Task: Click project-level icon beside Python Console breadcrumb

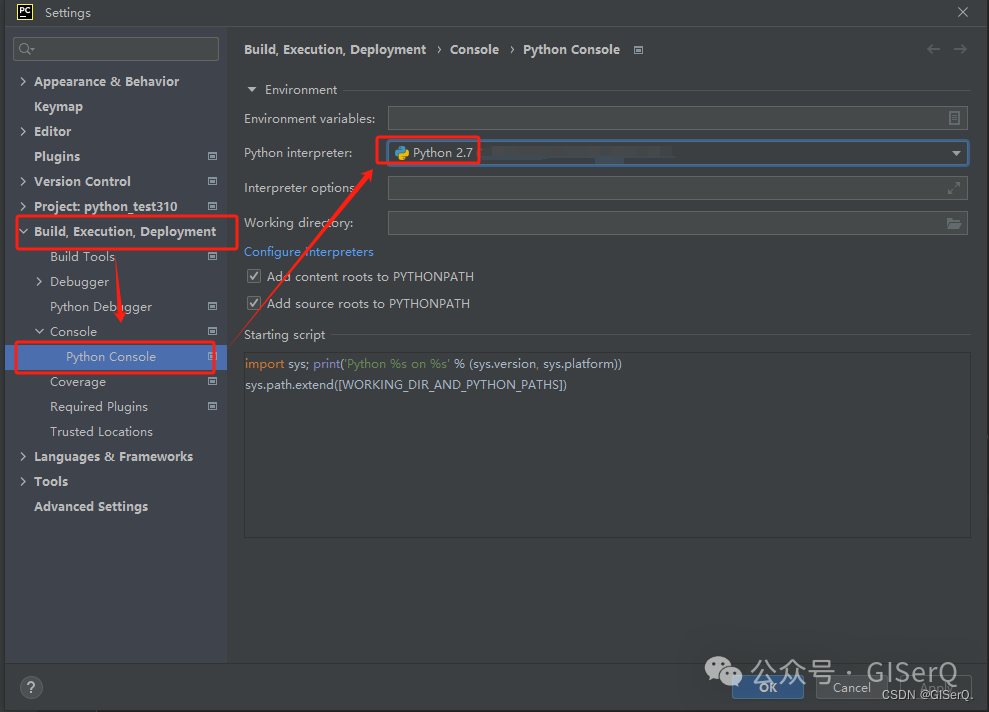Action: (x=638, y=50)
